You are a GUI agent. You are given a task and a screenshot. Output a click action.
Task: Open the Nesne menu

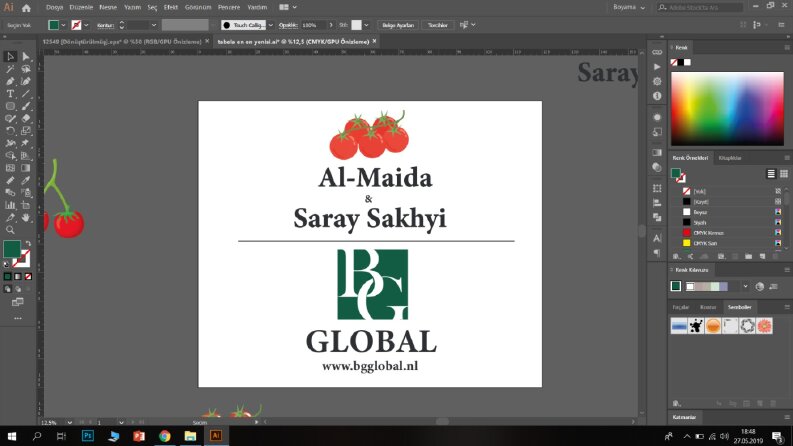click(x=108, y=8)
